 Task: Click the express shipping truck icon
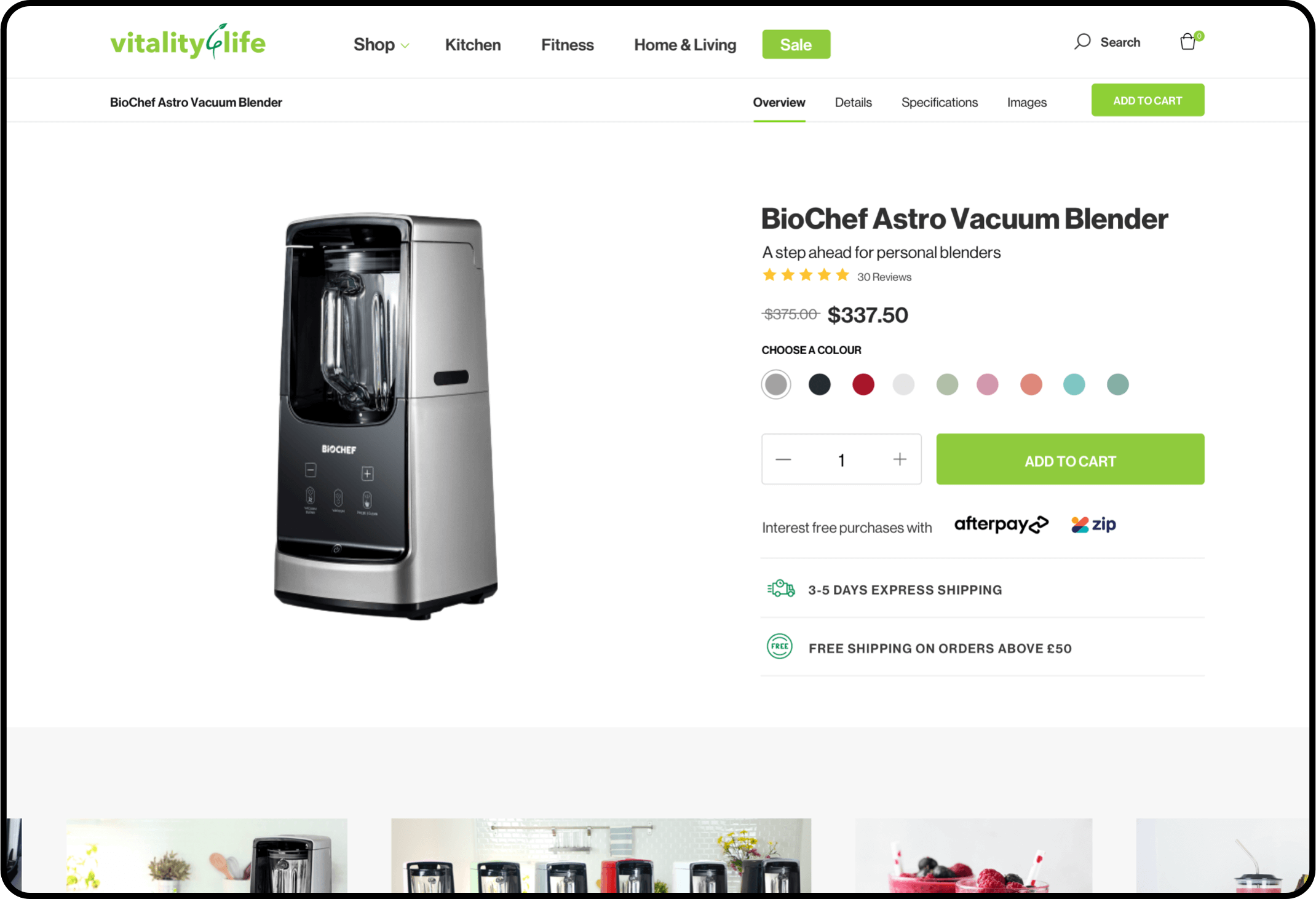tap(781, 588)
